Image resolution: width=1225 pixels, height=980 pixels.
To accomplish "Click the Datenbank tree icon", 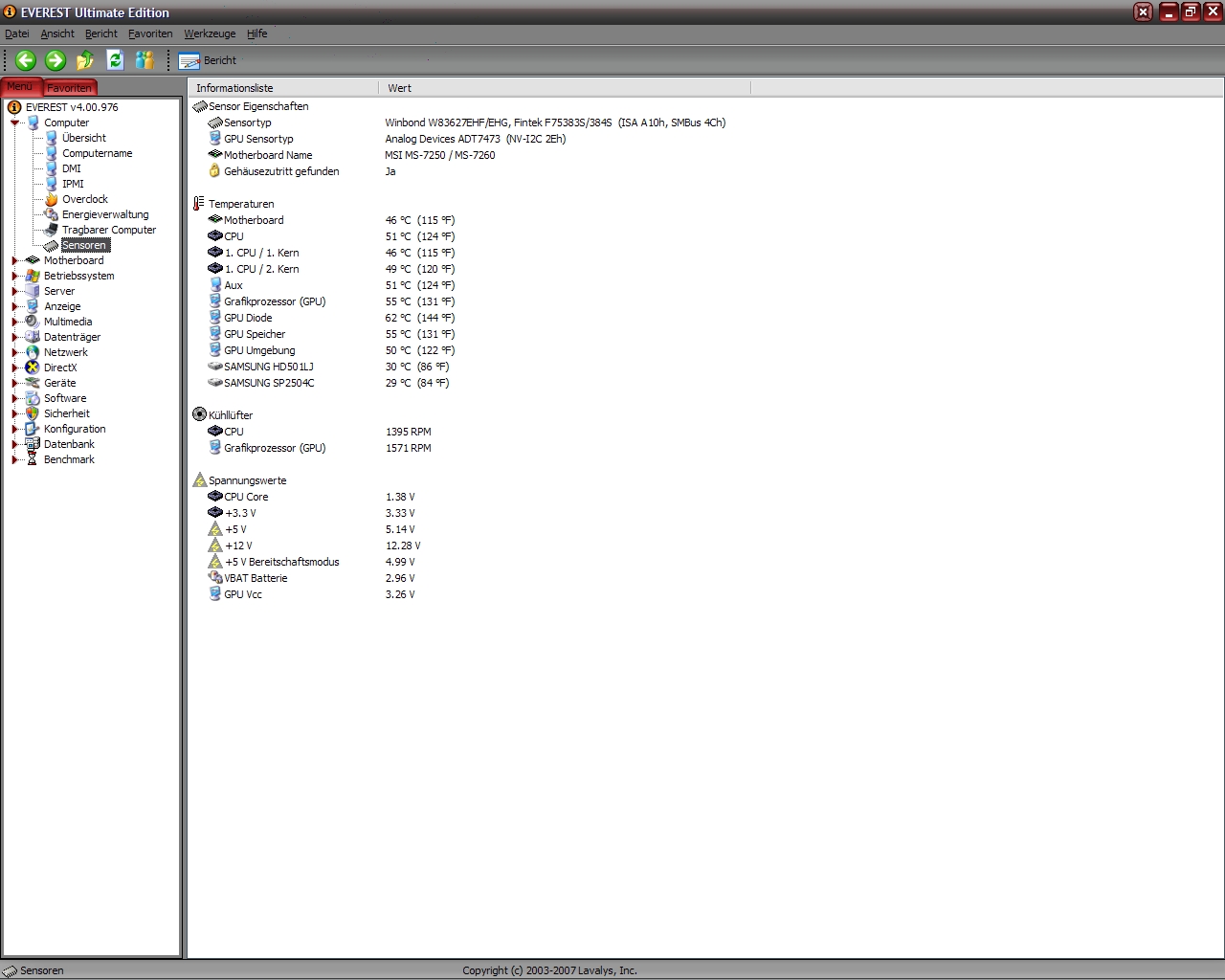I will coord(33,444).
